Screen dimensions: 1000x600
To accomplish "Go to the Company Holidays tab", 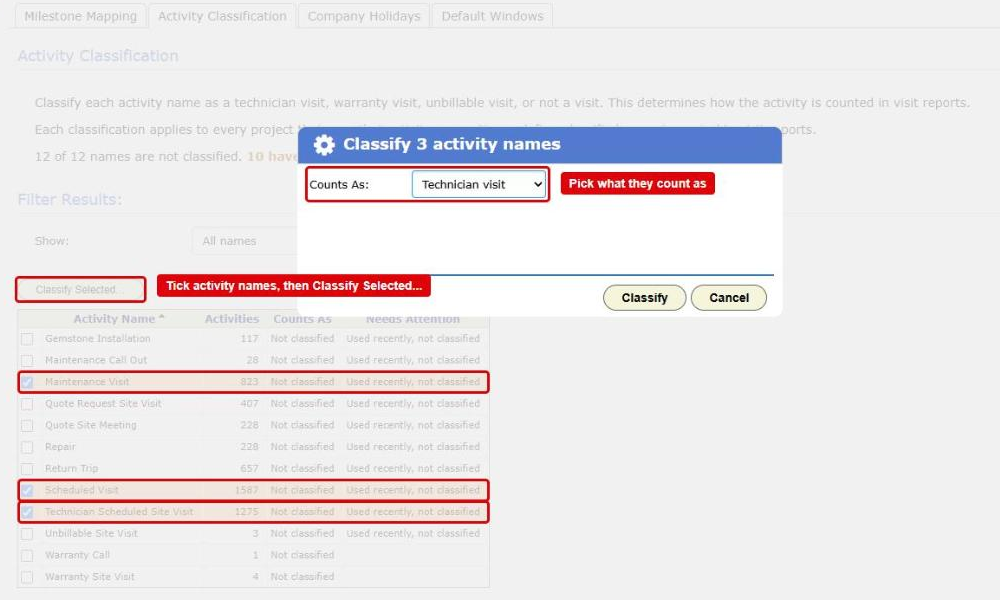I will click(364, 16).
